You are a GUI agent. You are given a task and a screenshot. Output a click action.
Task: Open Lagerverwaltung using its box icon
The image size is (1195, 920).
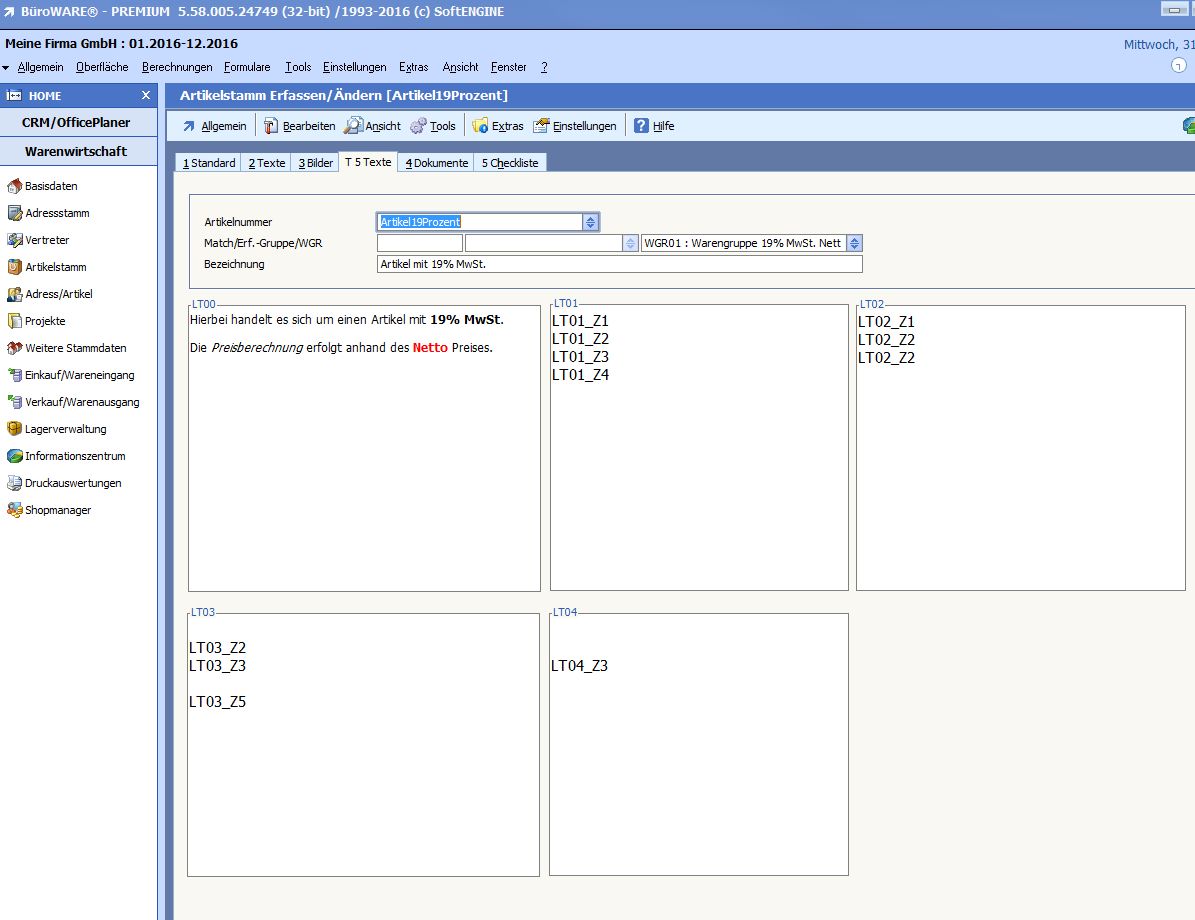(x=14, y=429)
